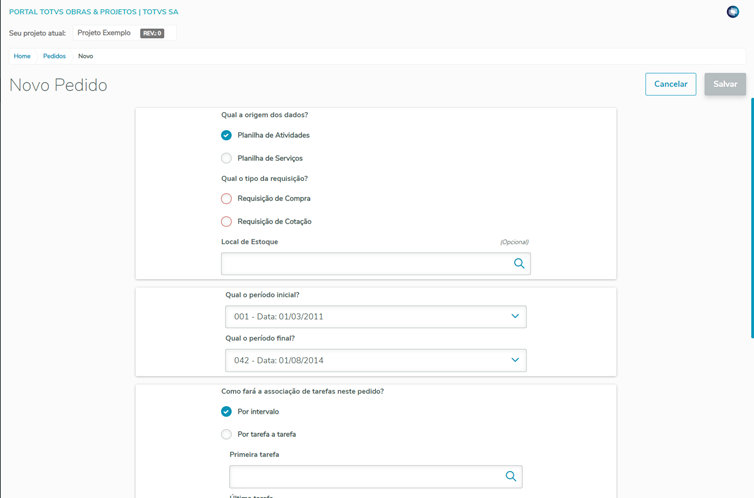
Task: Navigate to Pedidos breadcrumb
Action: 54,56
